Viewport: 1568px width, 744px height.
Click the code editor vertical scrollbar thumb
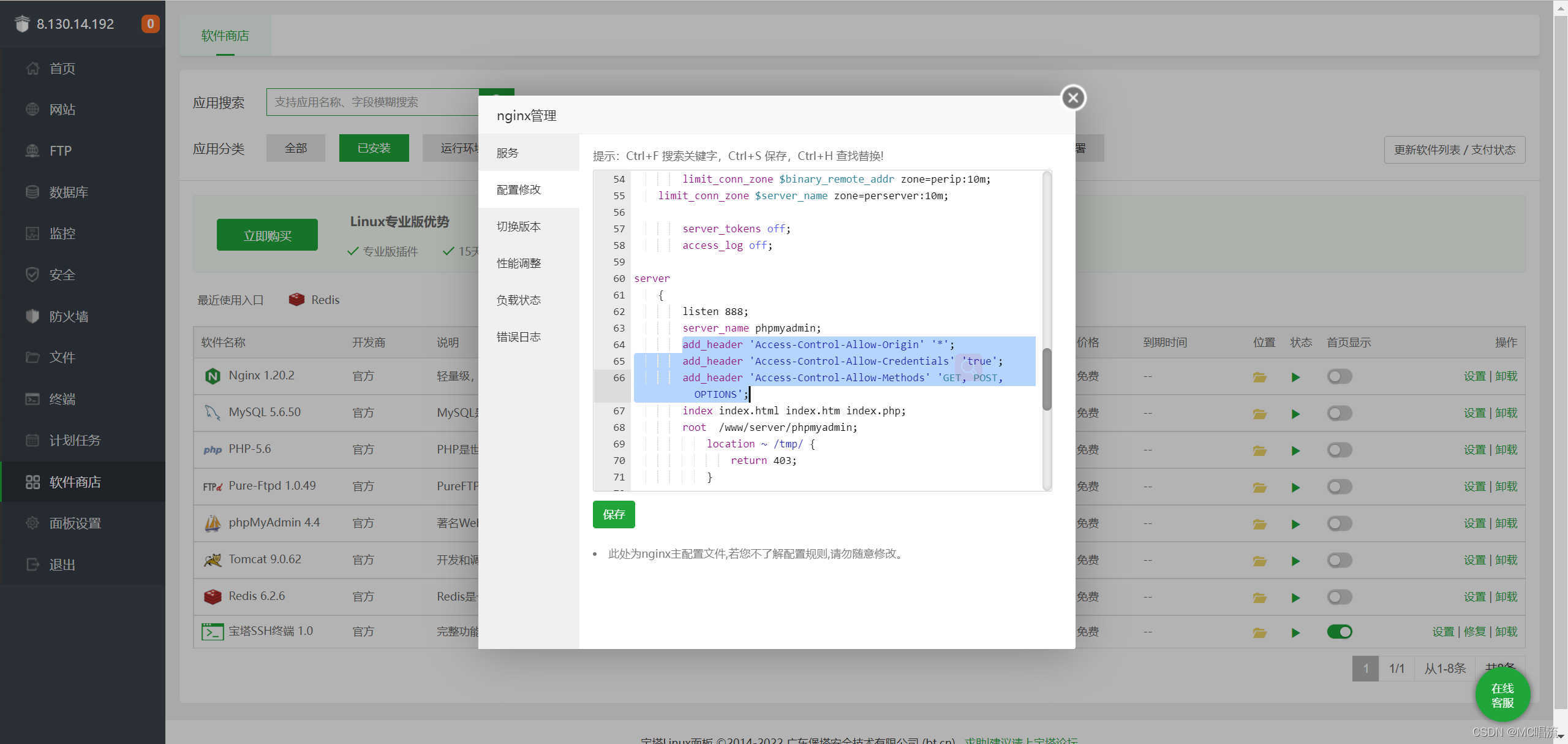click(1047, 379)
